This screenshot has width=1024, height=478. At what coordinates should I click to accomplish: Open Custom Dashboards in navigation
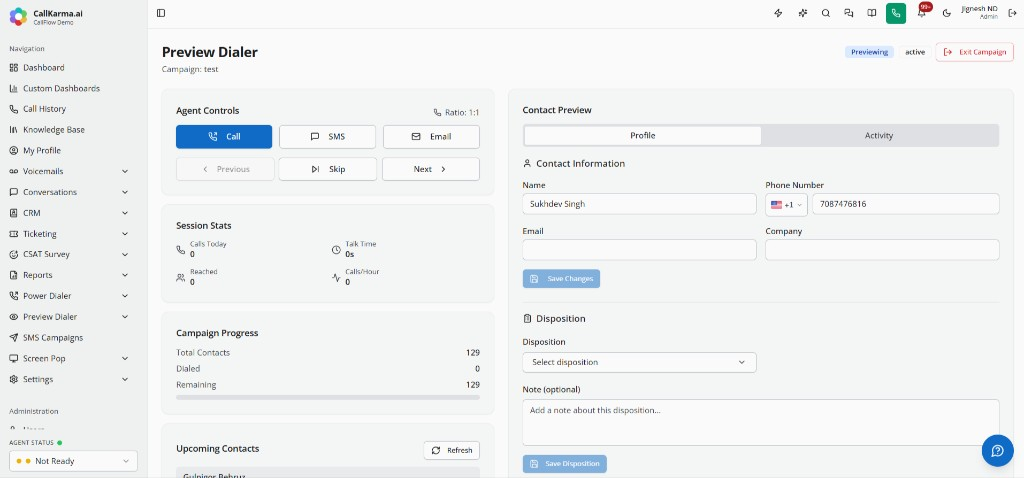pos(61,88)
